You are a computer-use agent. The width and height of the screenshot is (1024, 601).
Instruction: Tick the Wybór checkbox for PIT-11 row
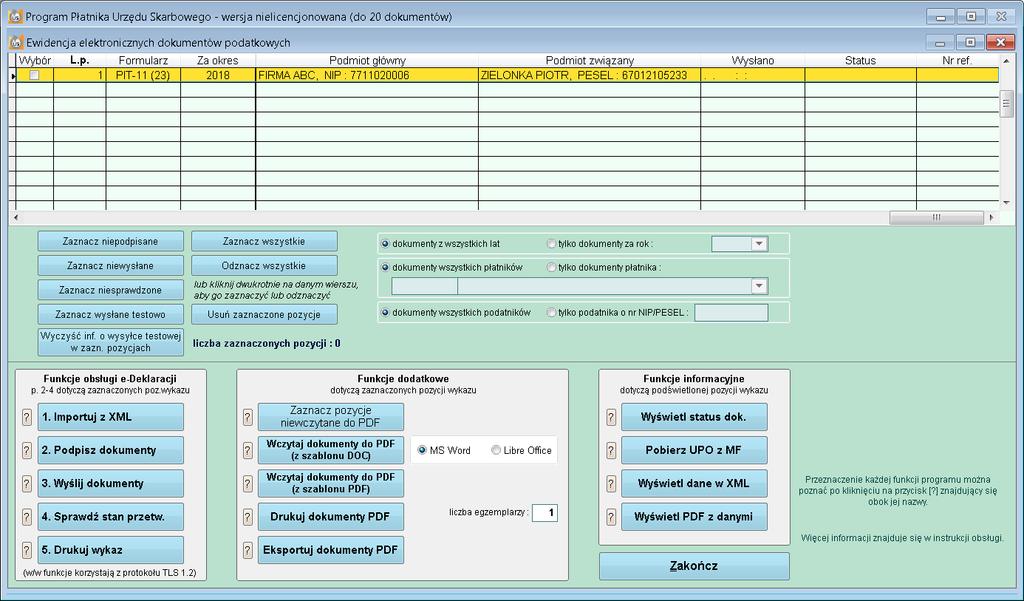tap(34, 75)
